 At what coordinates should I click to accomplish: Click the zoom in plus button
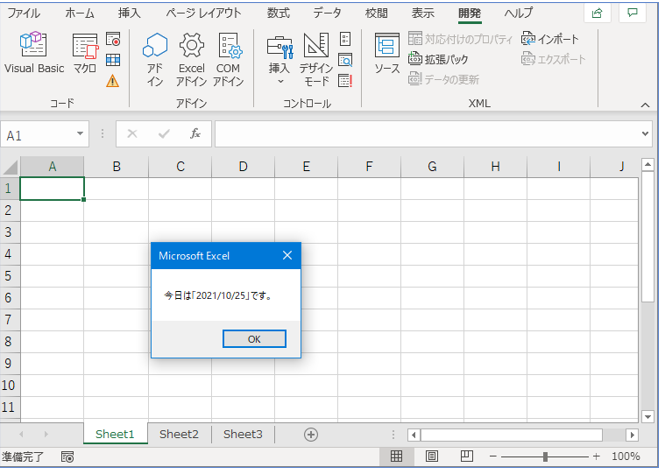click(596, 457)
